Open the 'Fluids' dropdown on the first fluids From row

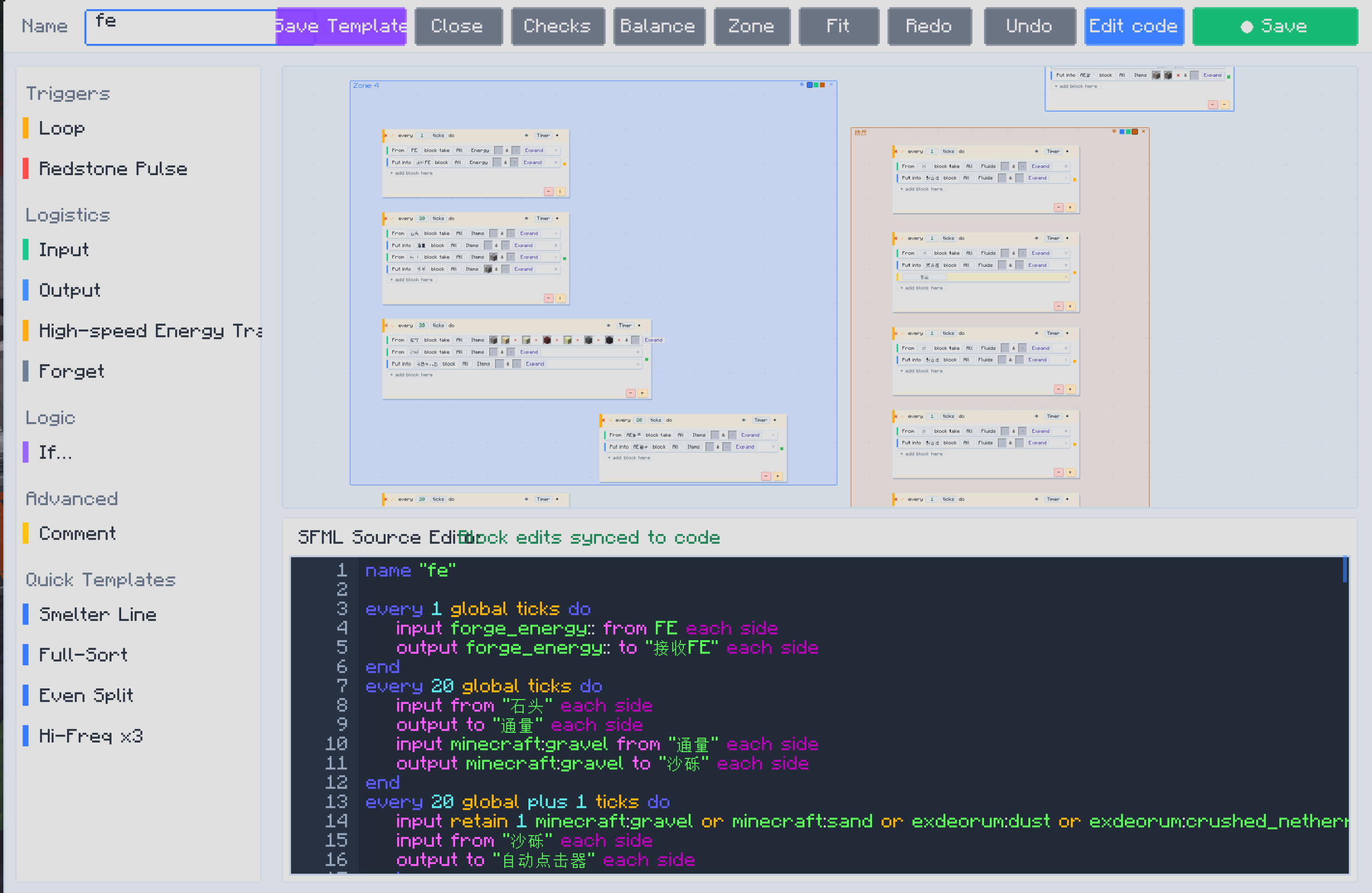tap(988, 167)
